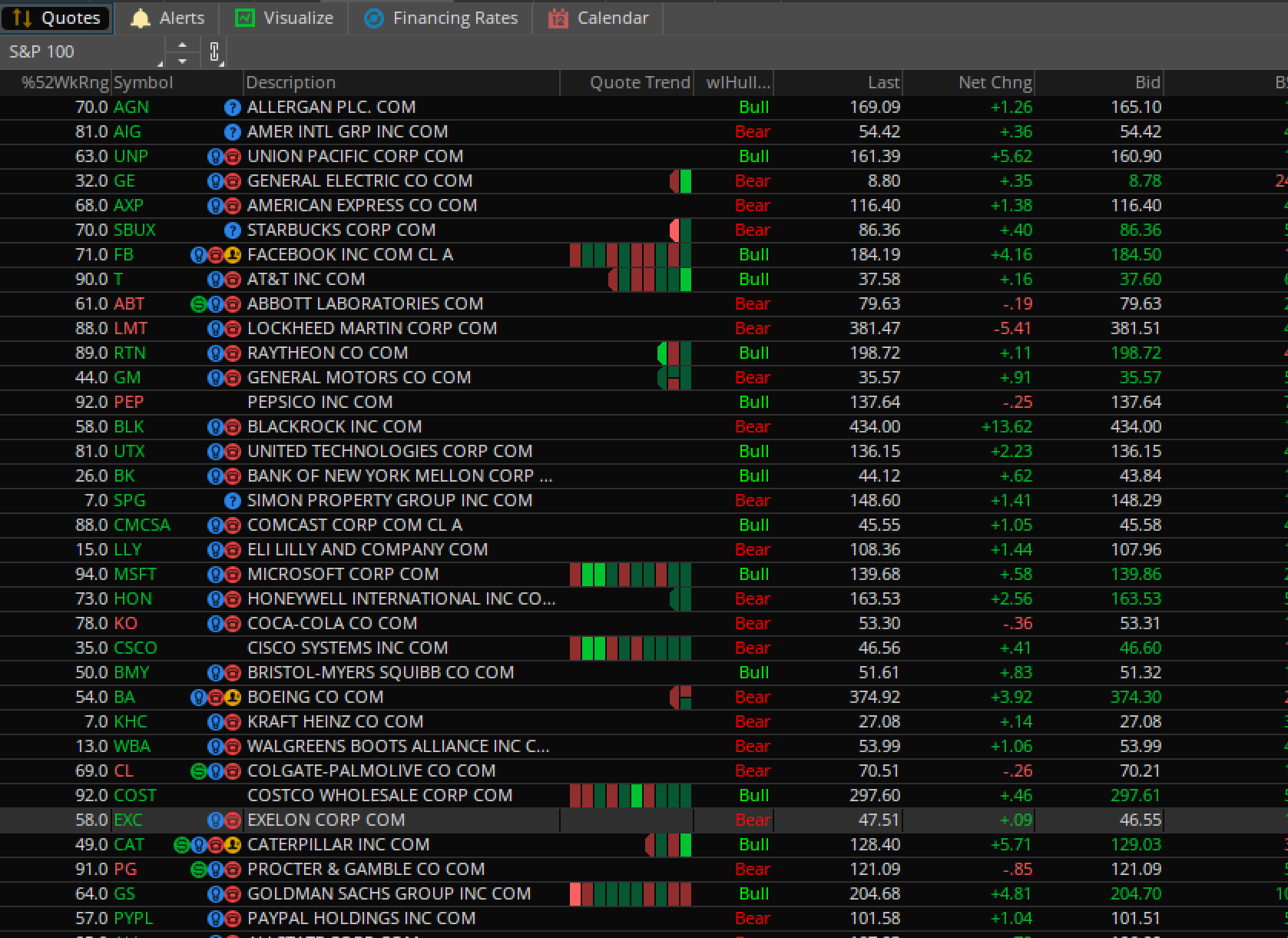The width and height of the screenshot is (1288, 938).
Task: Click the yellow stamp icon in Boeing row
Action: (233, 698)
